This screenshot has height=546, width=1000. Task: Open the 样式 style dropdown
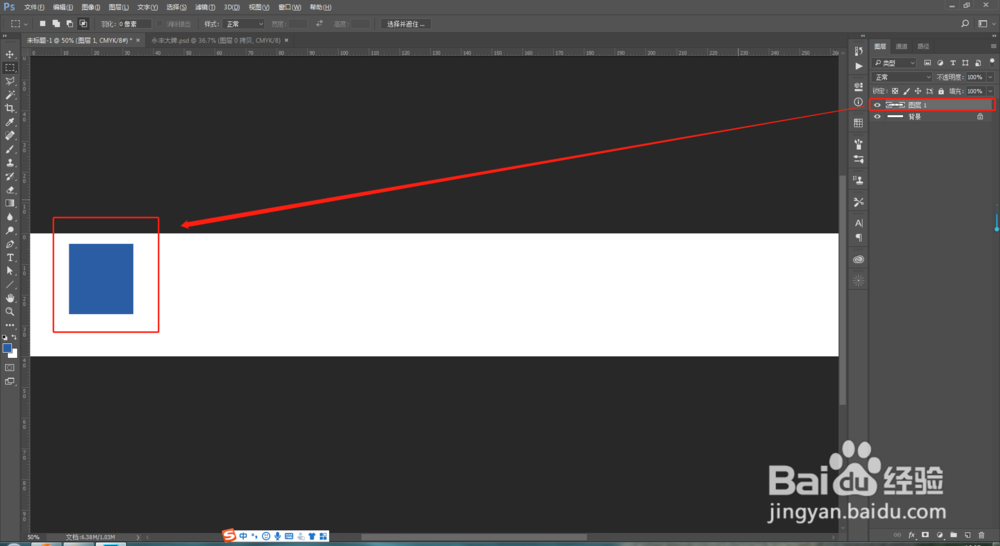[244, 24]
